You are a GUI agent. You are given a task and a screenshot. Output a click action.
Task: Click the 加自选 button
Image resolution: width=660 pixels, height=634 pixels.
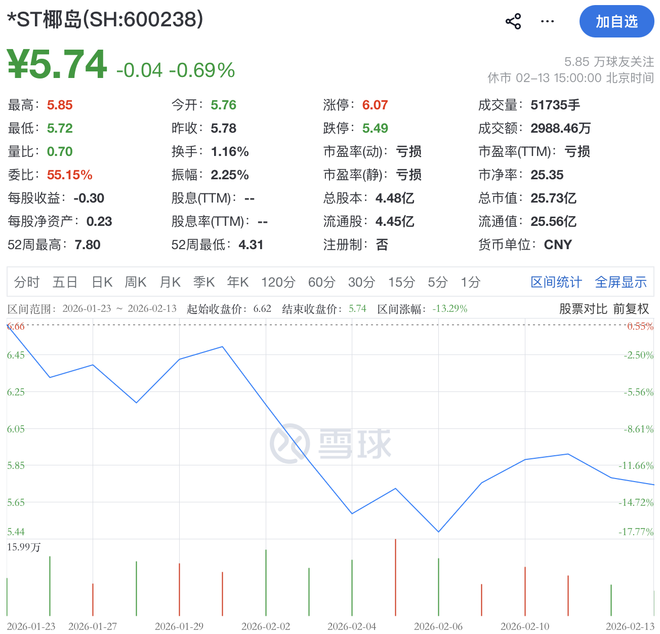(x=615, y=21)
